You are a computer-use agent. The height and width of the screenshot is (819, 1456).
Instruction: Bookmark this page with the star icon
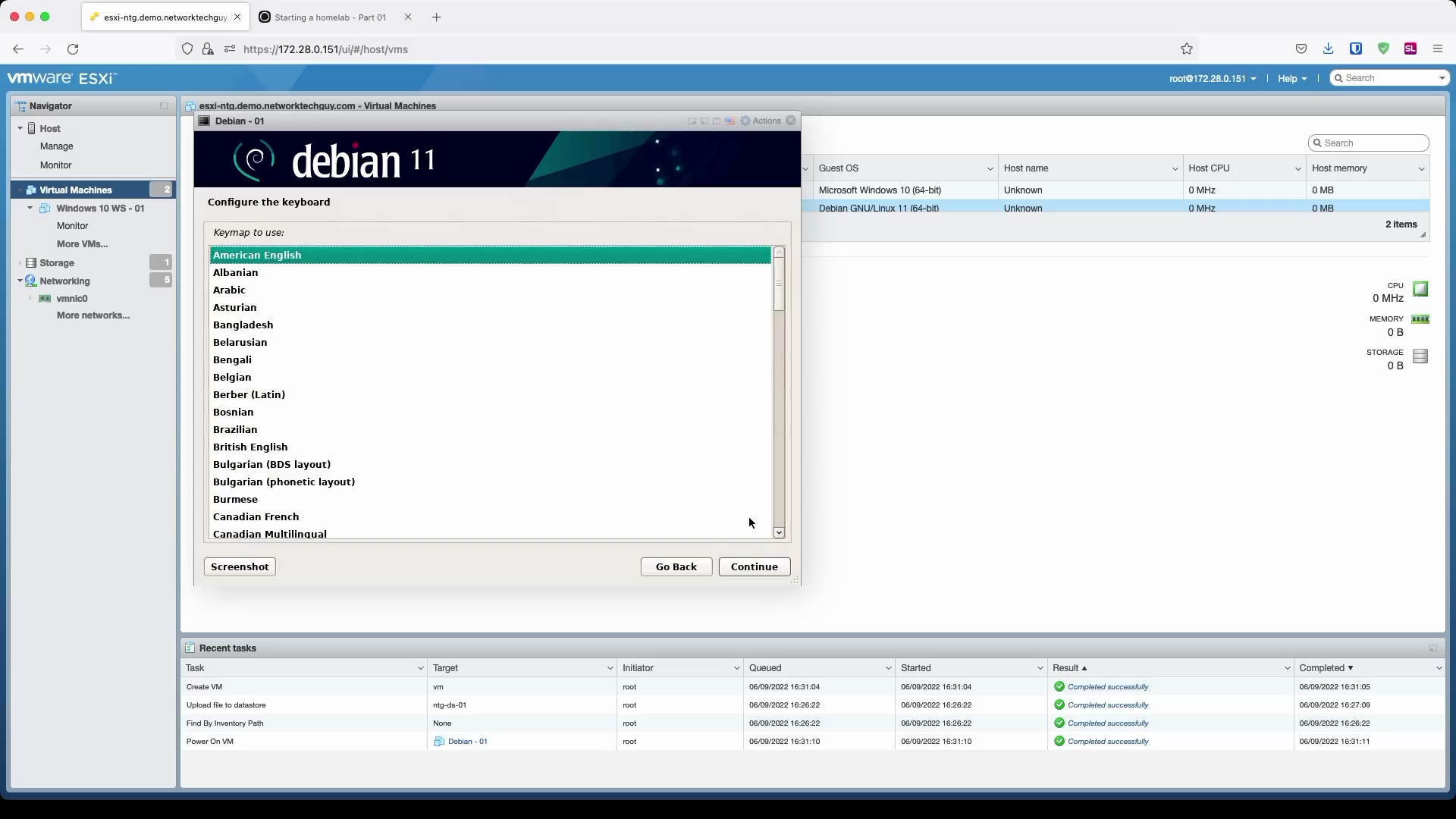1187,49
